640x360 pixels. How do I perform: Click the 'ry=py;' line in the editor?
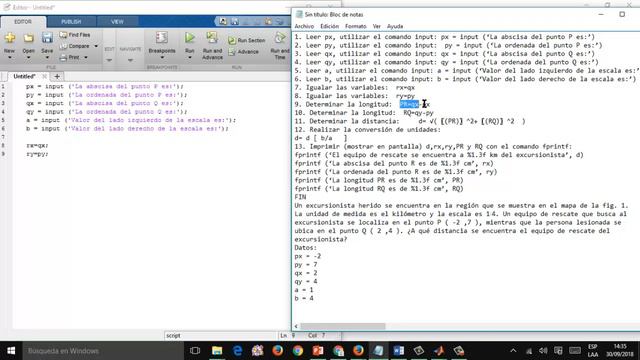37,154
